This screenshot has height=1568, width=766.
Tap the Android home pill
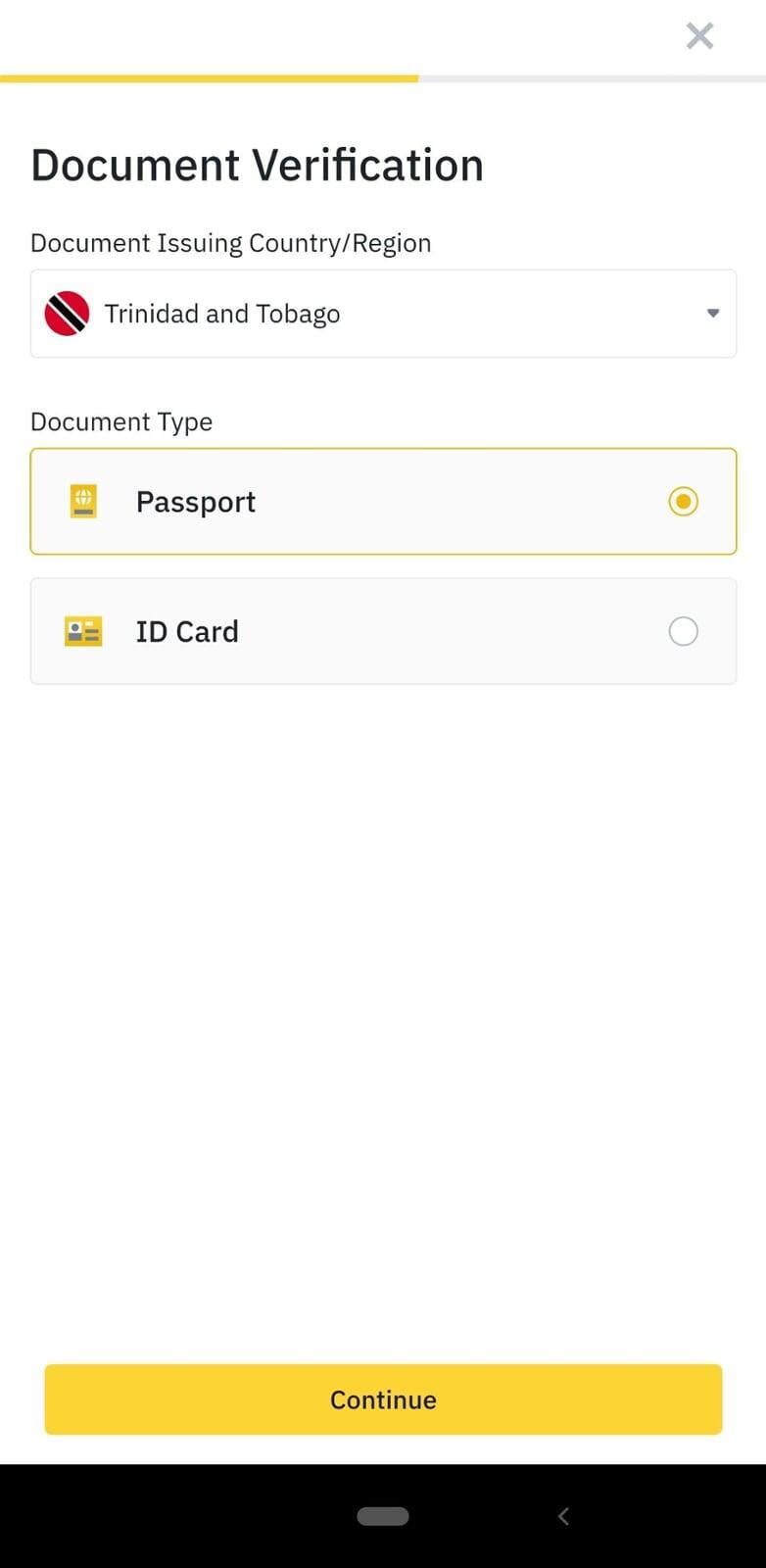[383, 1516]
